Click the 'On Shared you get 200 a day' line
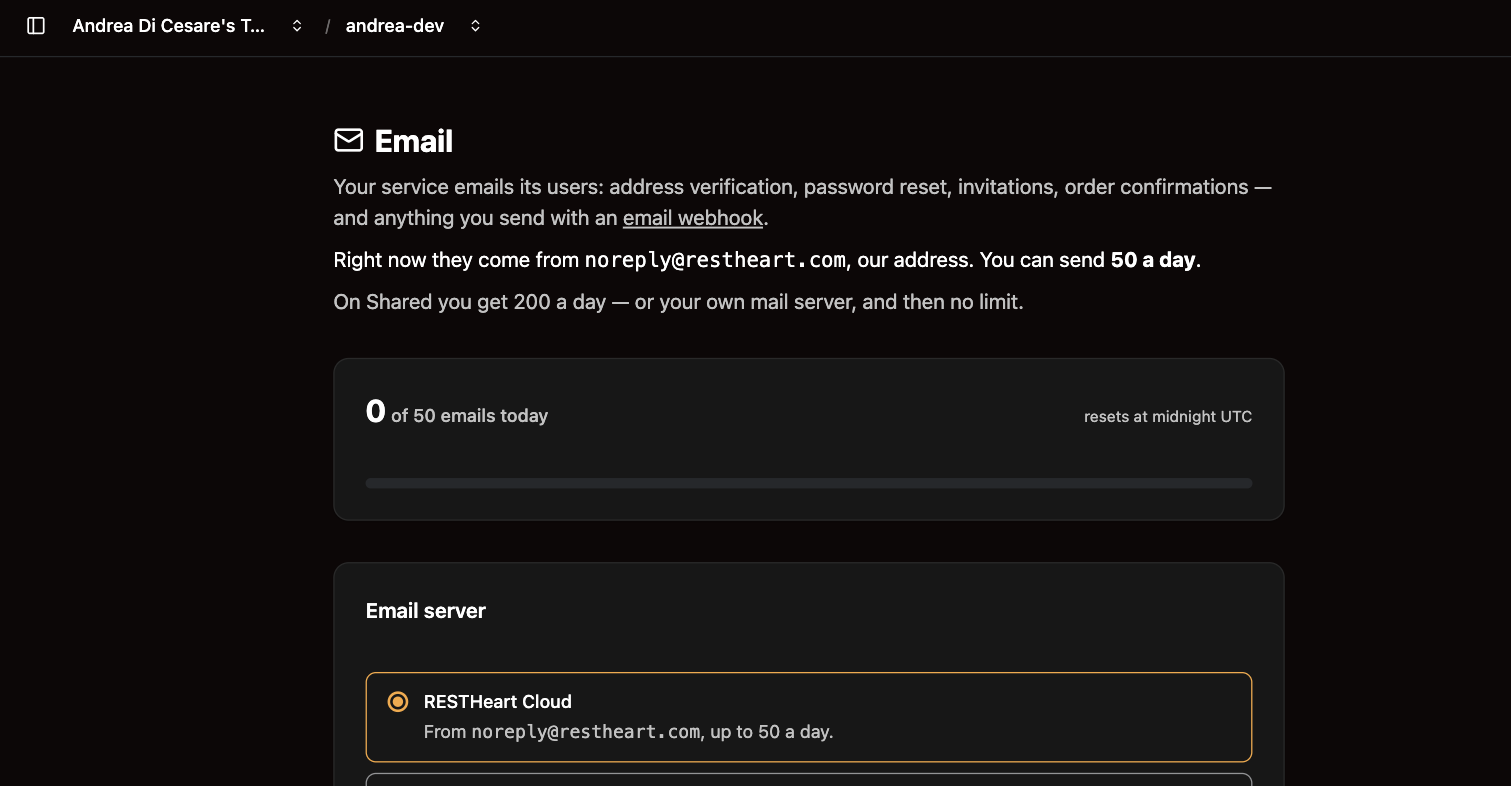The image size is (1511, 786). (x=678, y=301)
